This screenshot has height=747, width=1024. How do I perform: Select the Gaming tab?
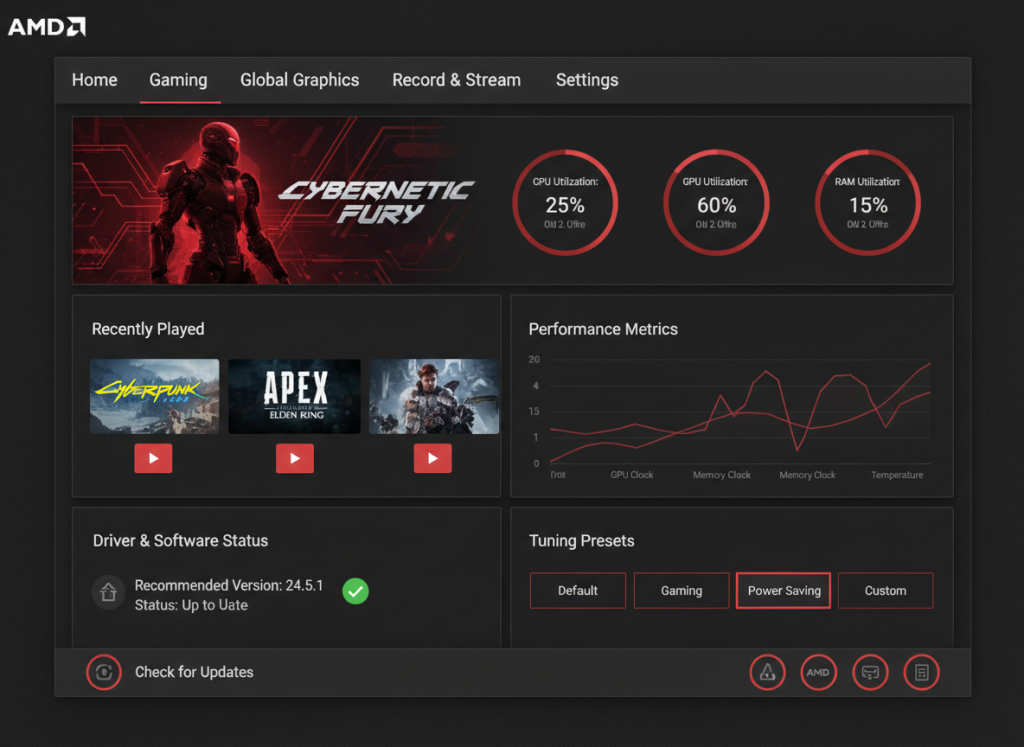(178, 80)
